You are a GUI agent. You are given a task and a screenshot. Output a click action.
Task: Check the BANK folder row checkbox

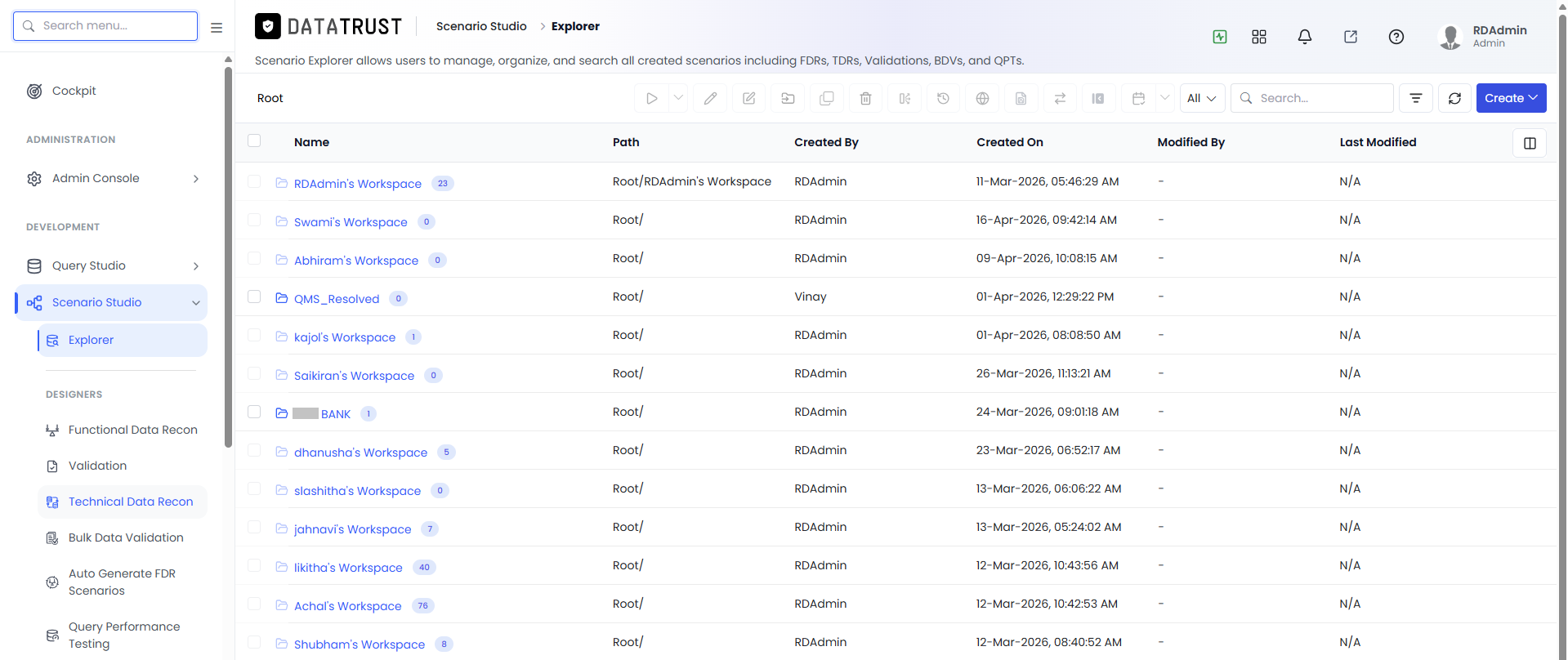tap(254, 412)
